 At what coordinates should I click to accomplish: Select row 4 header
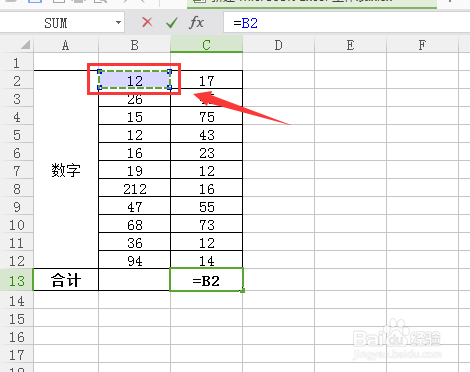[x=17, y=117]
